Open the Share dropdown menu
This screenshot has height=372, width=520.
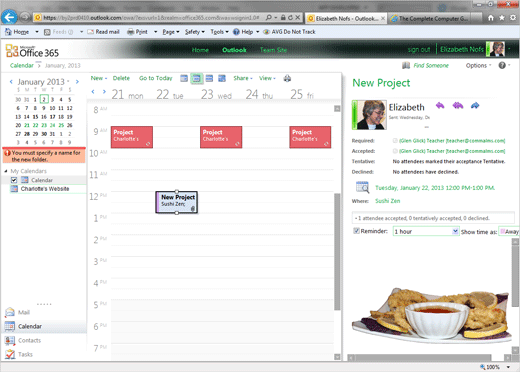coord(243,78)
